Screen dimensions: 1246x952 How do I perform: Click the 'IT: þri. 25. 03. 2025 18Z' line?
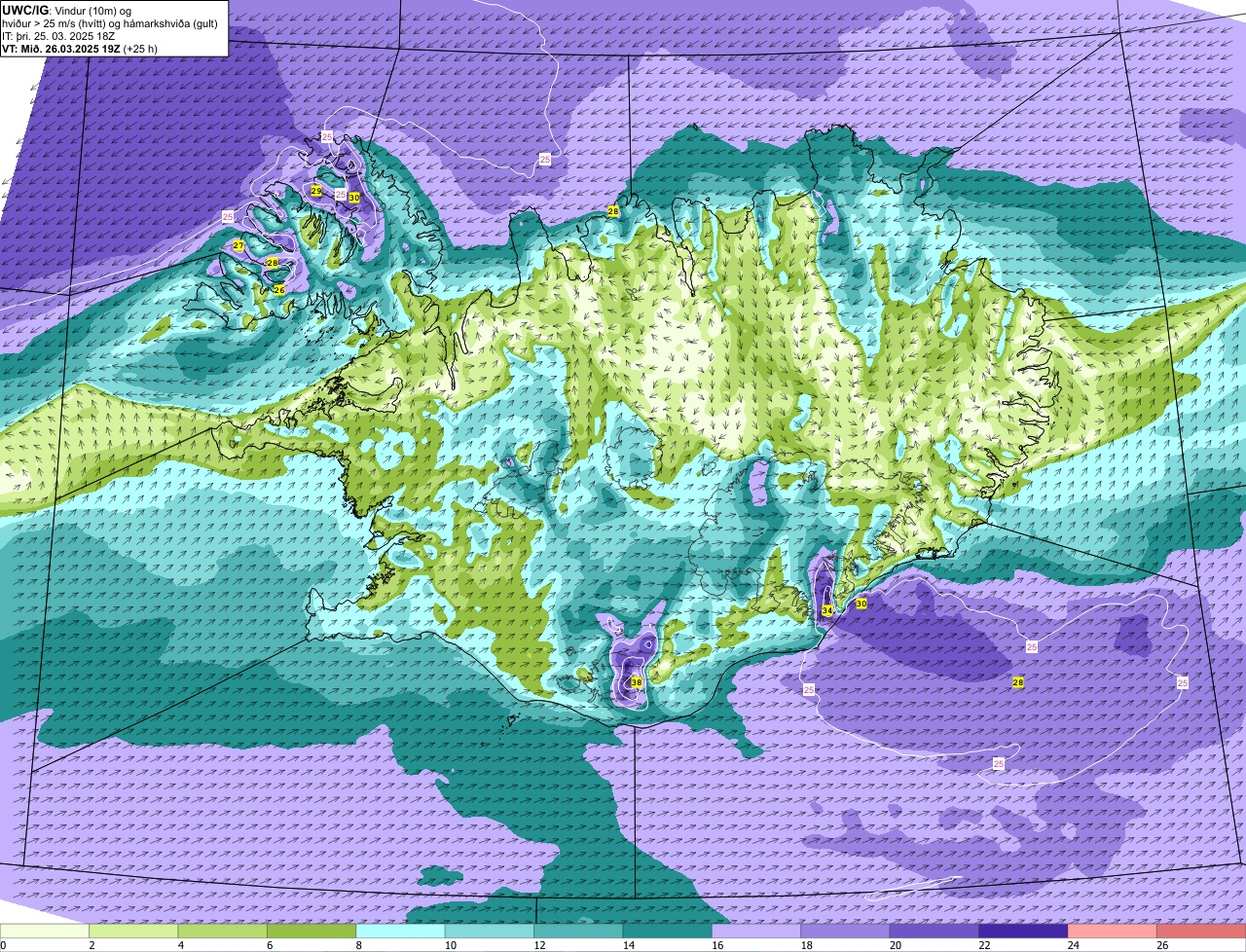point(58,36)
